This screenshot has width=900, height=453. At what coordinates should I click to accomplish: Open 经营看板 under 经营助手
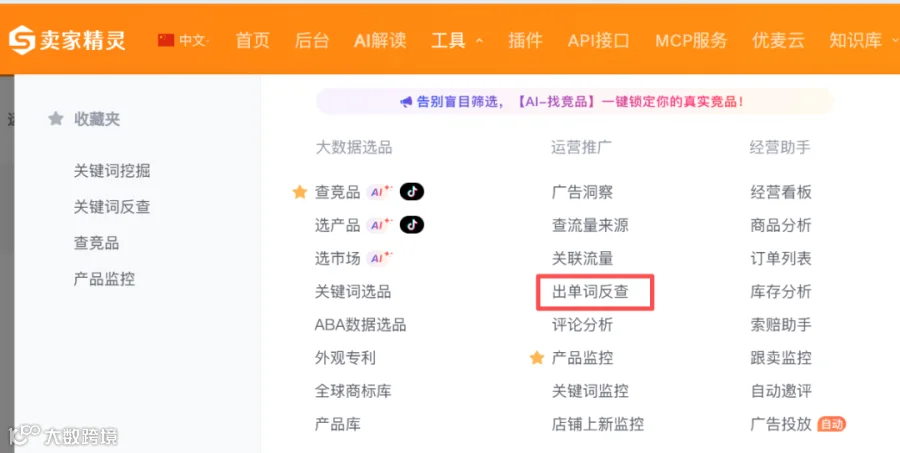click(781, 192)
